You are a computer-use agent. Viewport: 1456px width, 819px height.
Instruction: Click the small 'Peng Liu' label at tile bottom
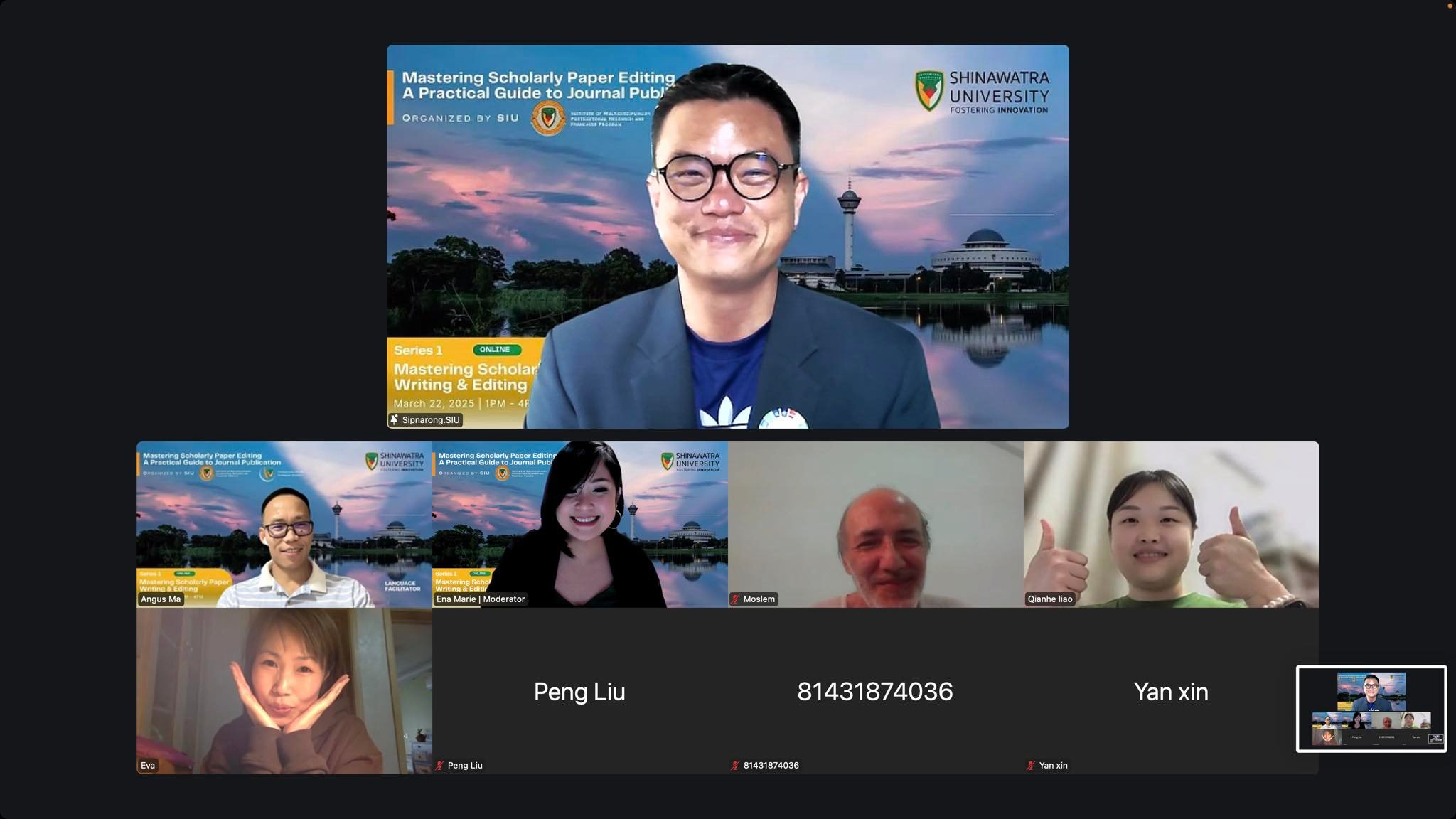tap(465, 766)
